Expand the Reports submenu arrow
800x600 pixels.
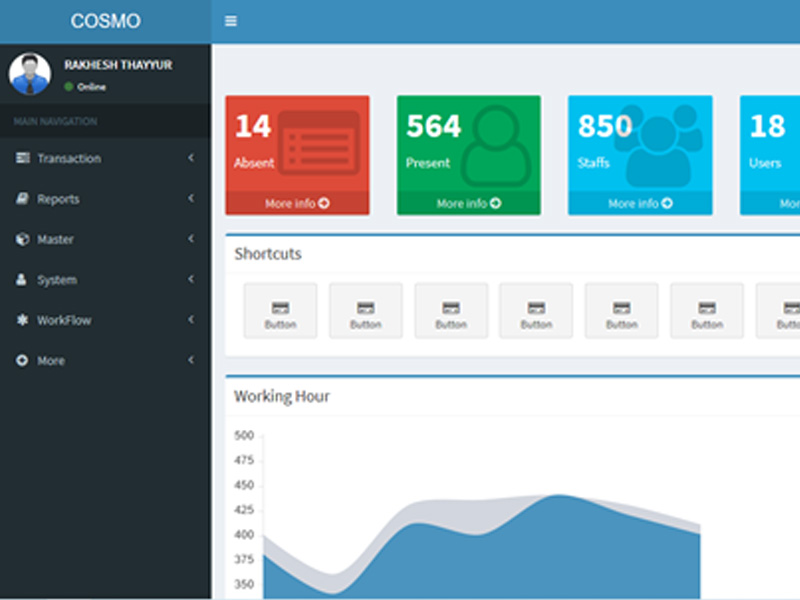pyautogui.click(x=191, y=199)
